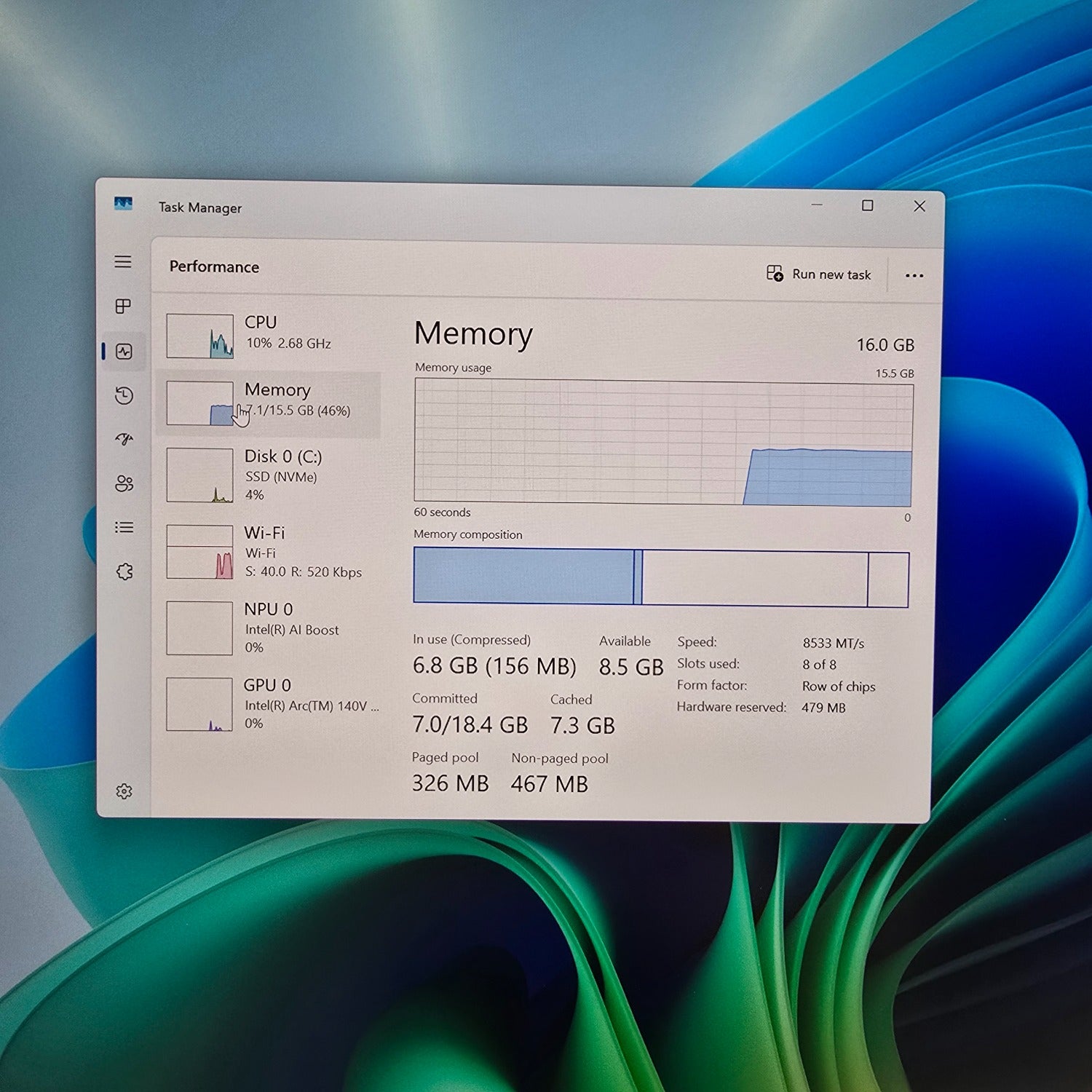Click the Memory composition bar
Viewport: 1092px width, 1092px height.
point(661,577)
